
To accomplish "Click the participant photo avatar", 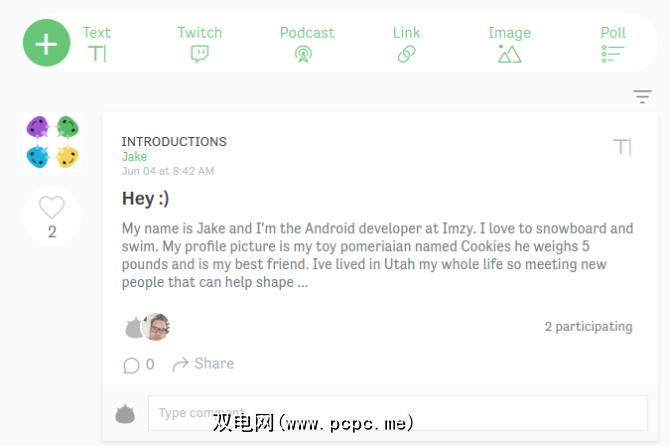I will click(156, 327).
